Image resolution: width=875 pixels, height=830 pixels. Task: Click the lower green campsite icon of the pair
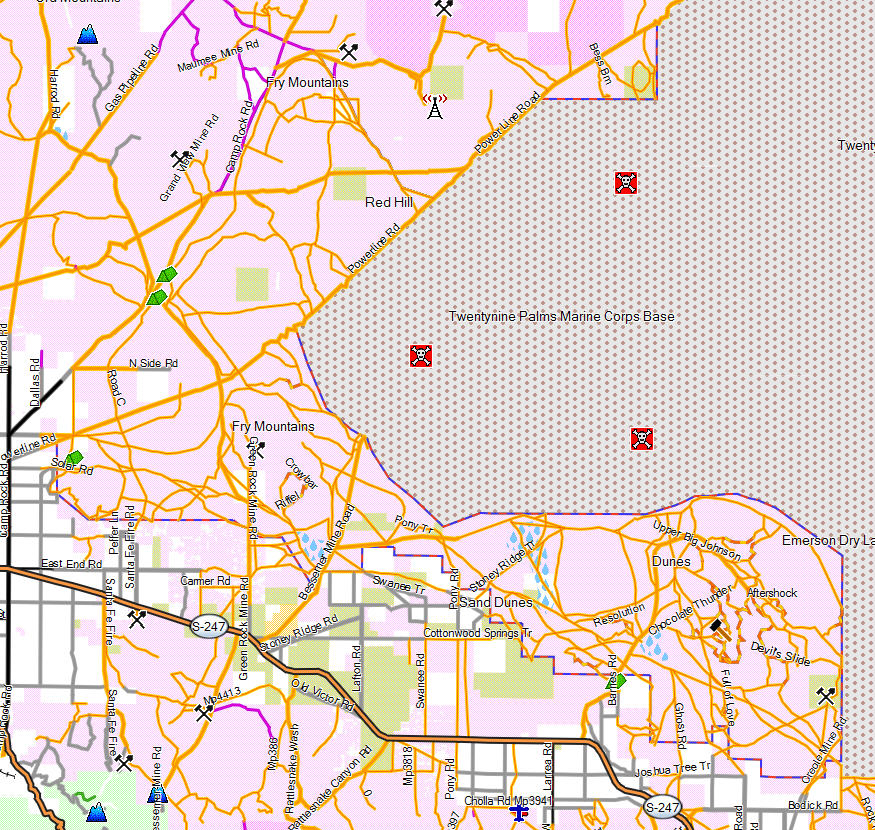[x=157, y=297]
